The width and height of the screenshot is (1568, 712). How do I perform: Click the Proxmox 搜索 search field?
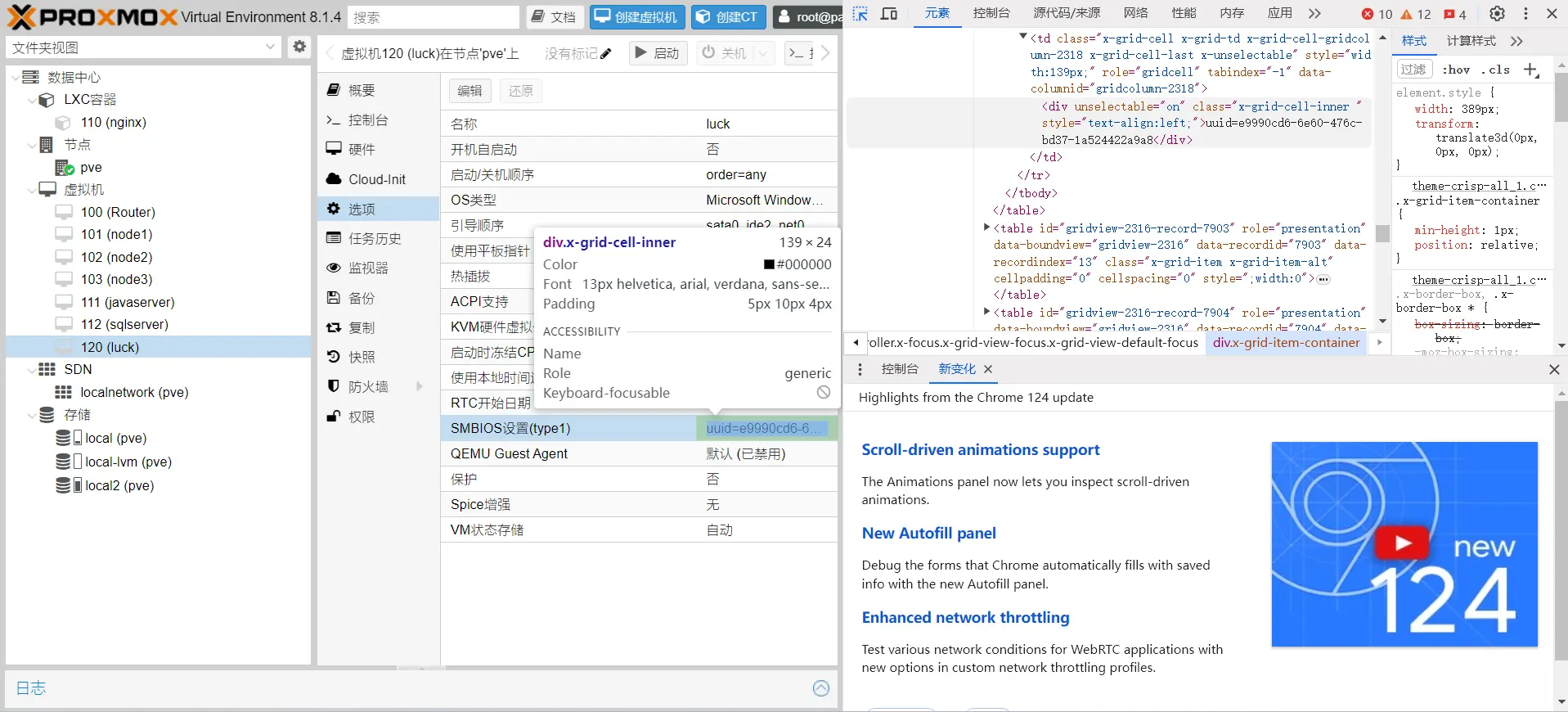[434, 17]
